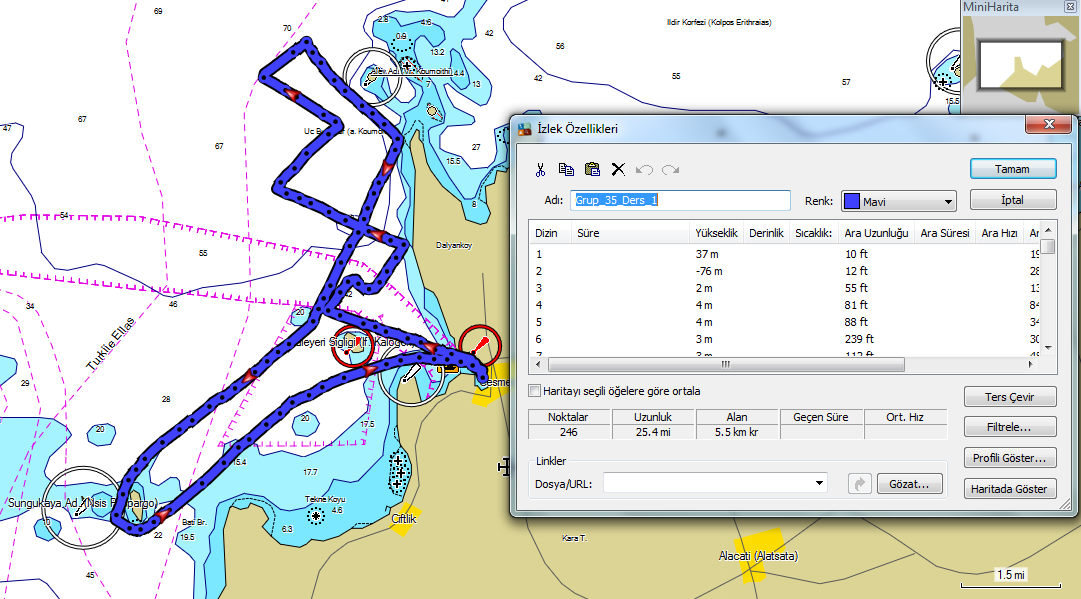Click the Ciftlik town label on map

[404, 519]
